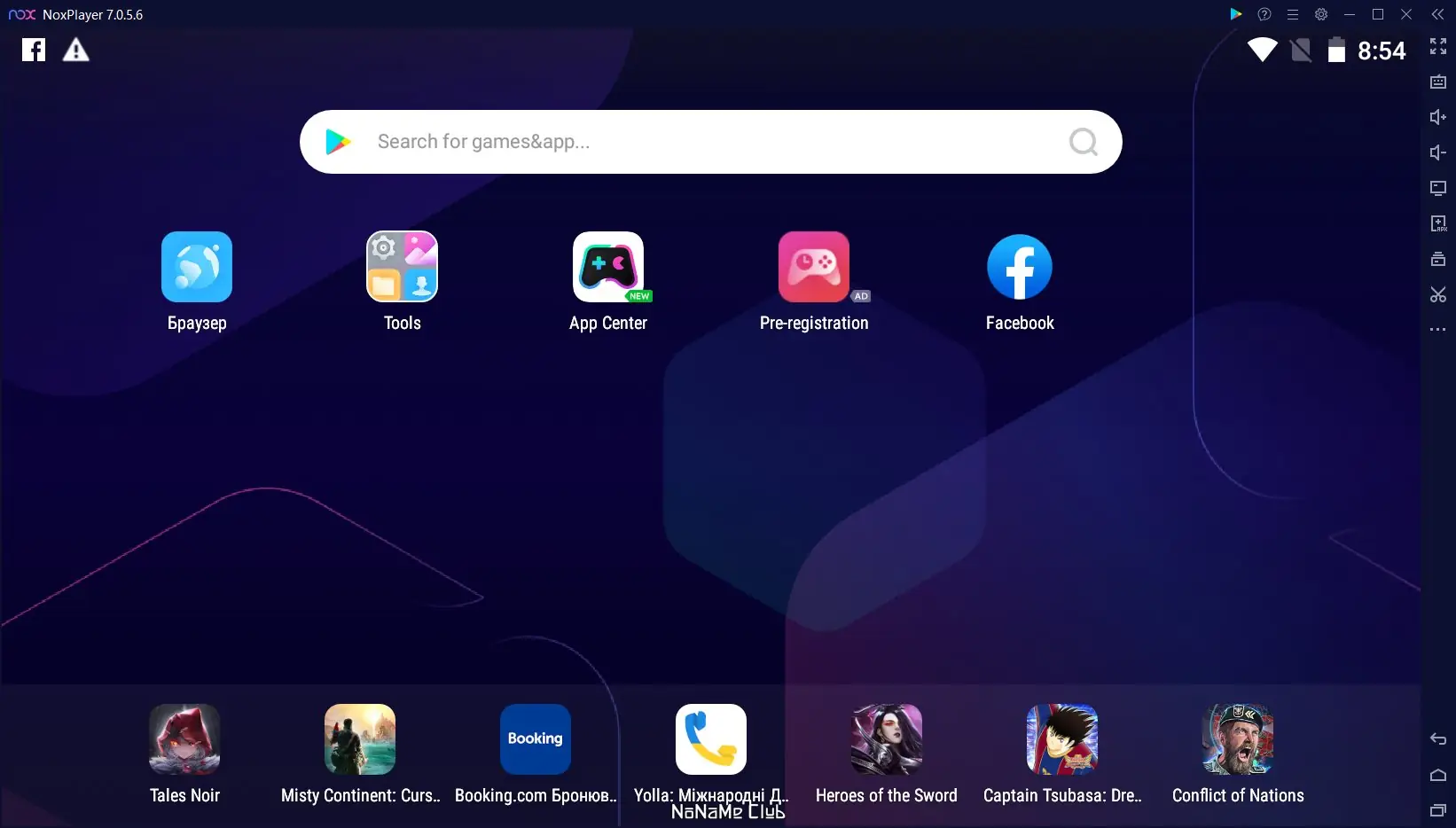The width and height of the screenshot is (1456, 828).
Task: Click the sidebar icon below the APK installer
Action: (x=1438, y=259)
